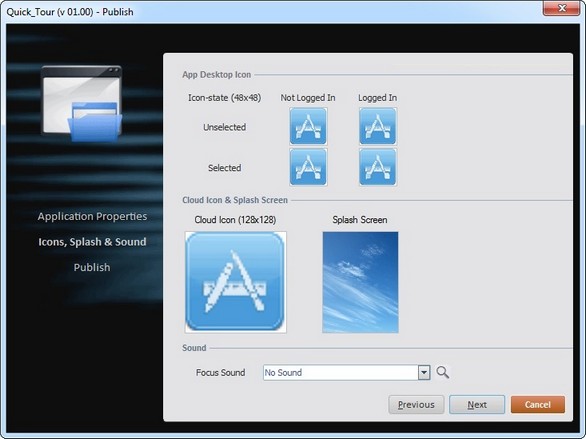This screenshot has width=586, height=439.
Task: Click the Previous button
Action: point(416,405)
